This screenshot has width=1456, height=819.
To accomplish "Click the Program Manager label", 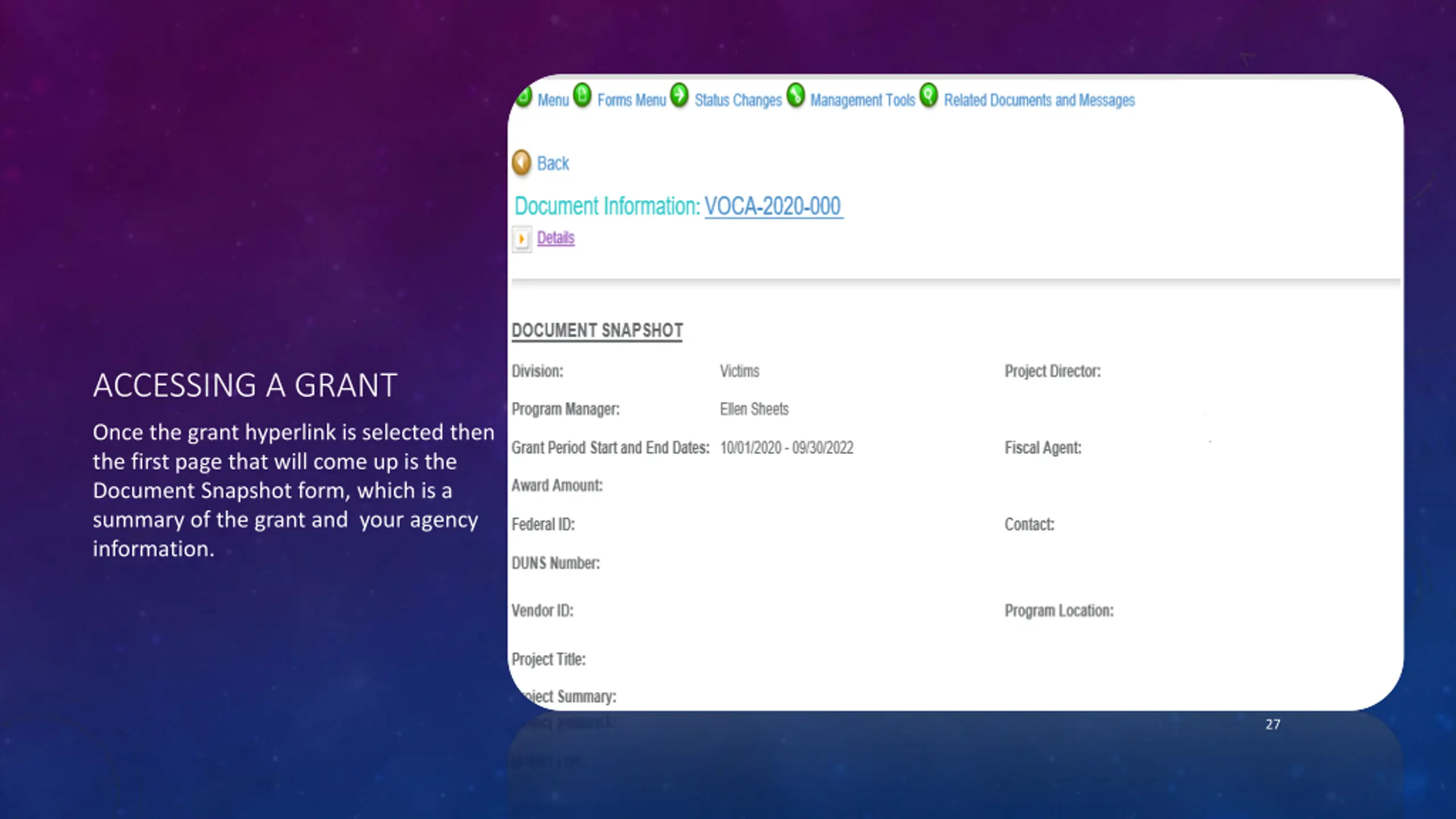I will (x=565, y=409).
